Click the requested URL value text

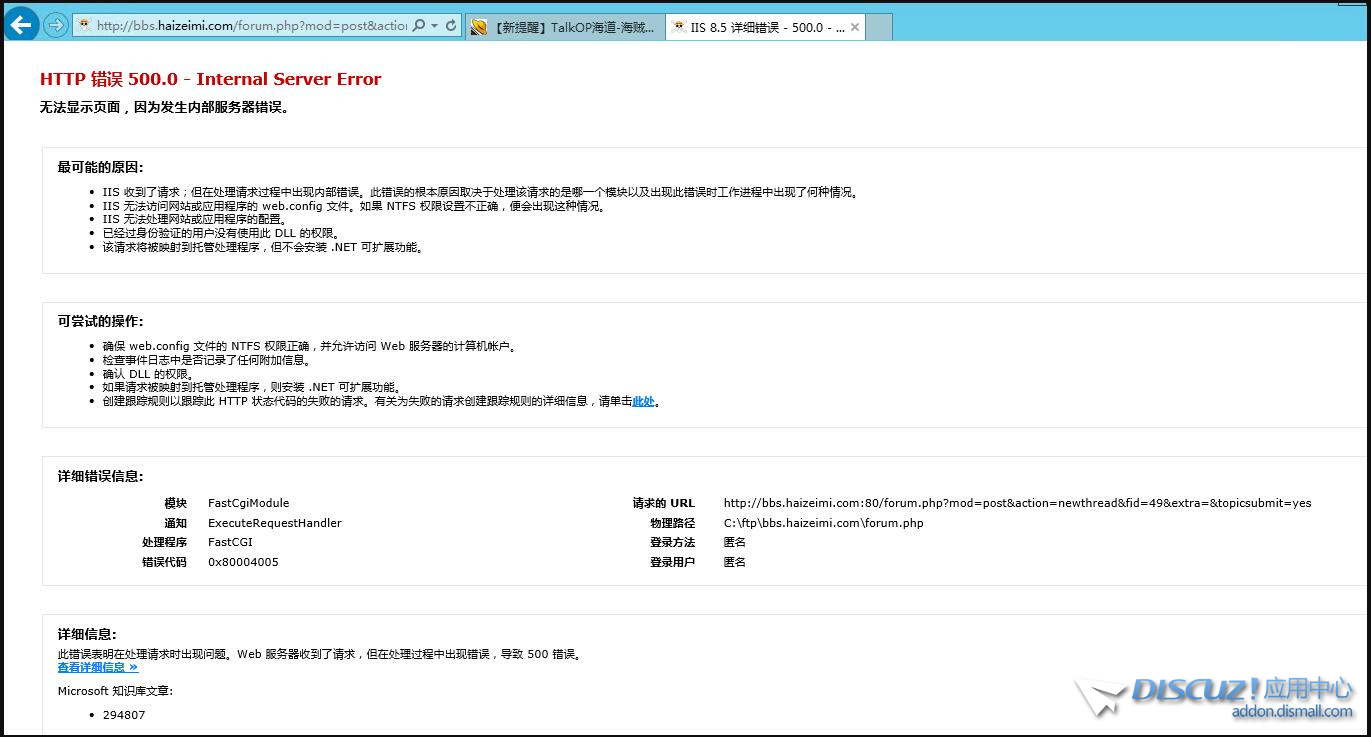pyautogui.click(x=1016, y=503)
